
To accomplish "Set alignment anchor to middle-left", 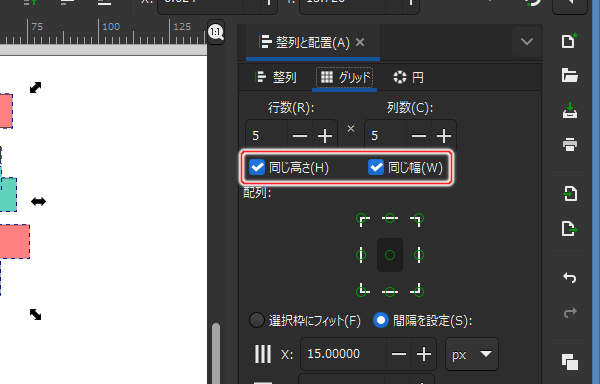I will coord(361,255).
